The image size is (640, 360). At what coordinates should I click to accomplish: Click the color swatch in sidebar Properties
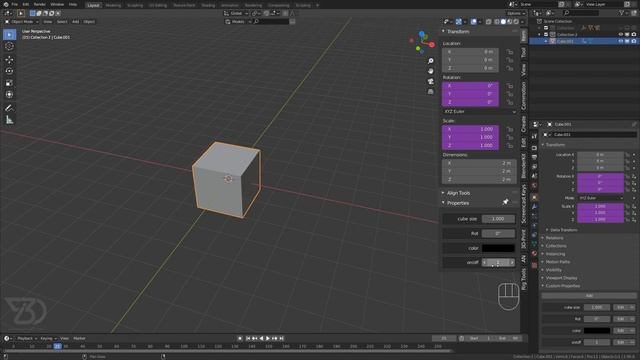coord(498,248)
